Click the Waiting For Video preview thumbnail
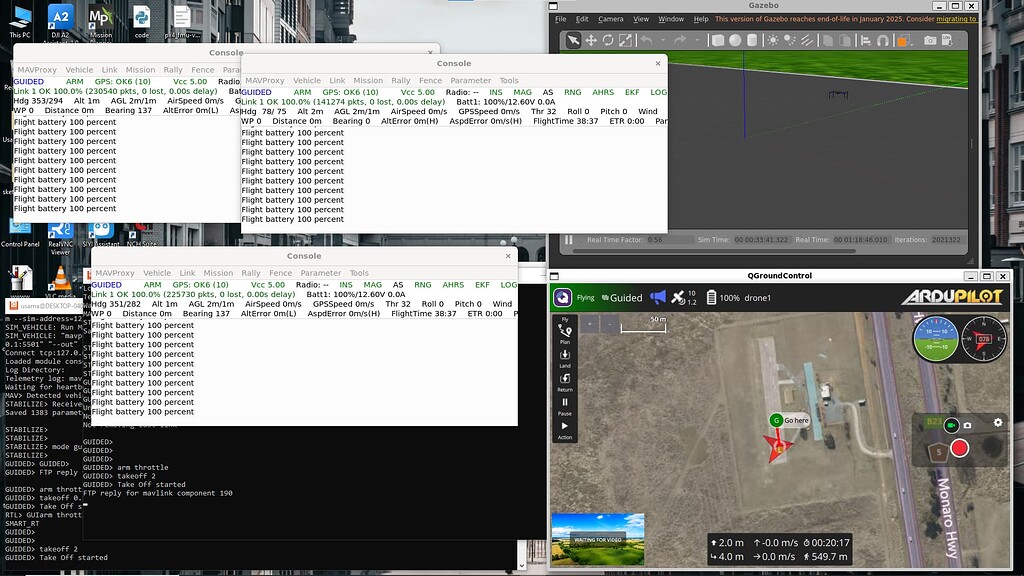 (597, 538)
